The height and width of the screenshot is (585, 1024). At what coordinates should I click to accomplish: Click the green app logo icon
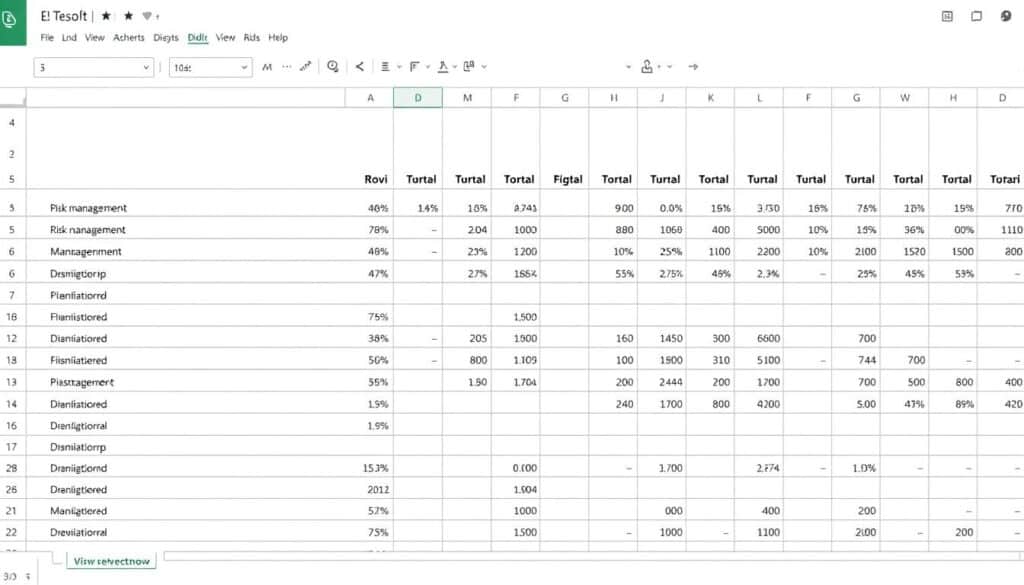click(12, 22)
